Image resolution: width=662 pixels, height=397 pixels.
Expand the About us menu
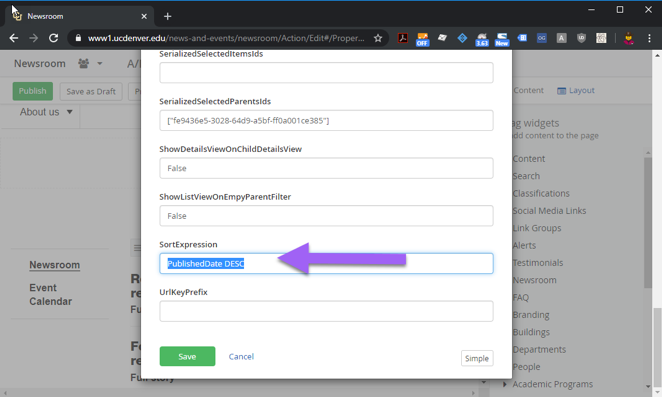46,112
